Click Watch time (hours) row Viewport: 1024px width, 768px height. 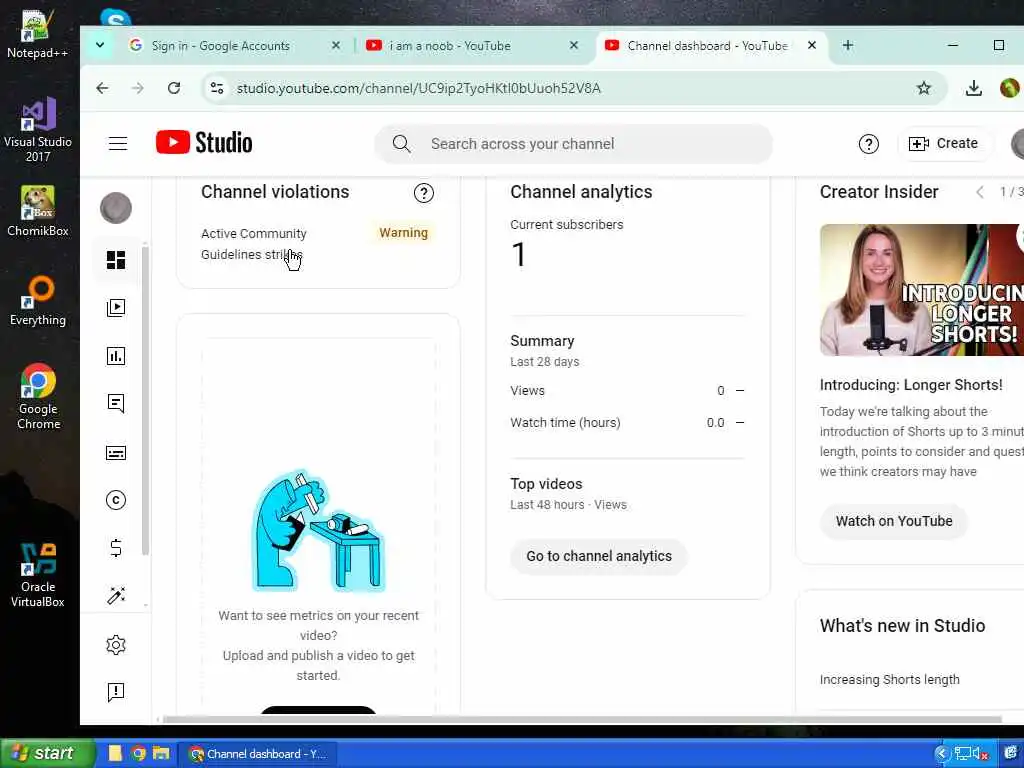[628, 423]
